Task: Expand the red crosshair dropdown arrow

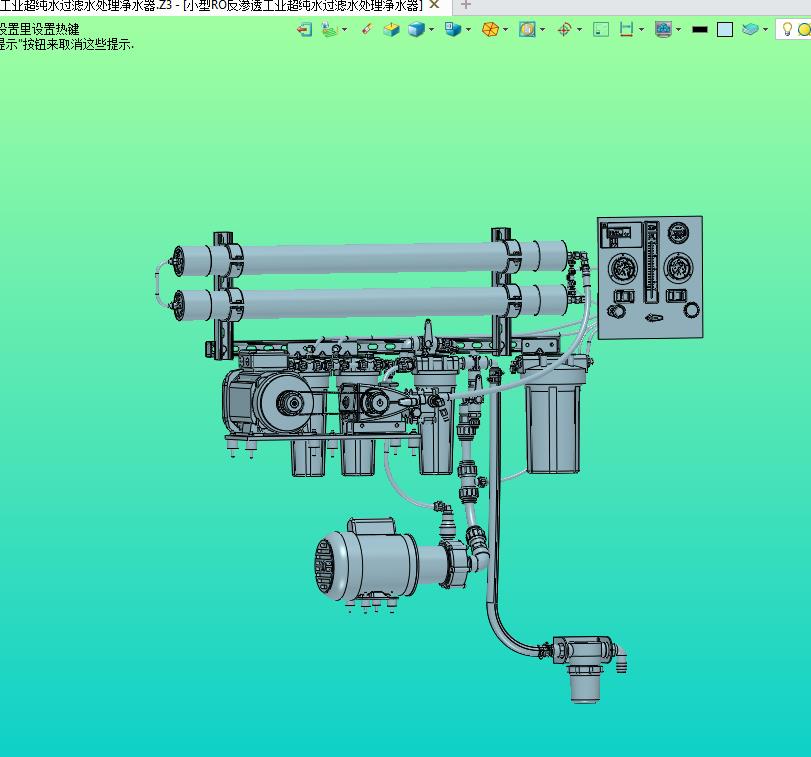Action: pos(579,29)
